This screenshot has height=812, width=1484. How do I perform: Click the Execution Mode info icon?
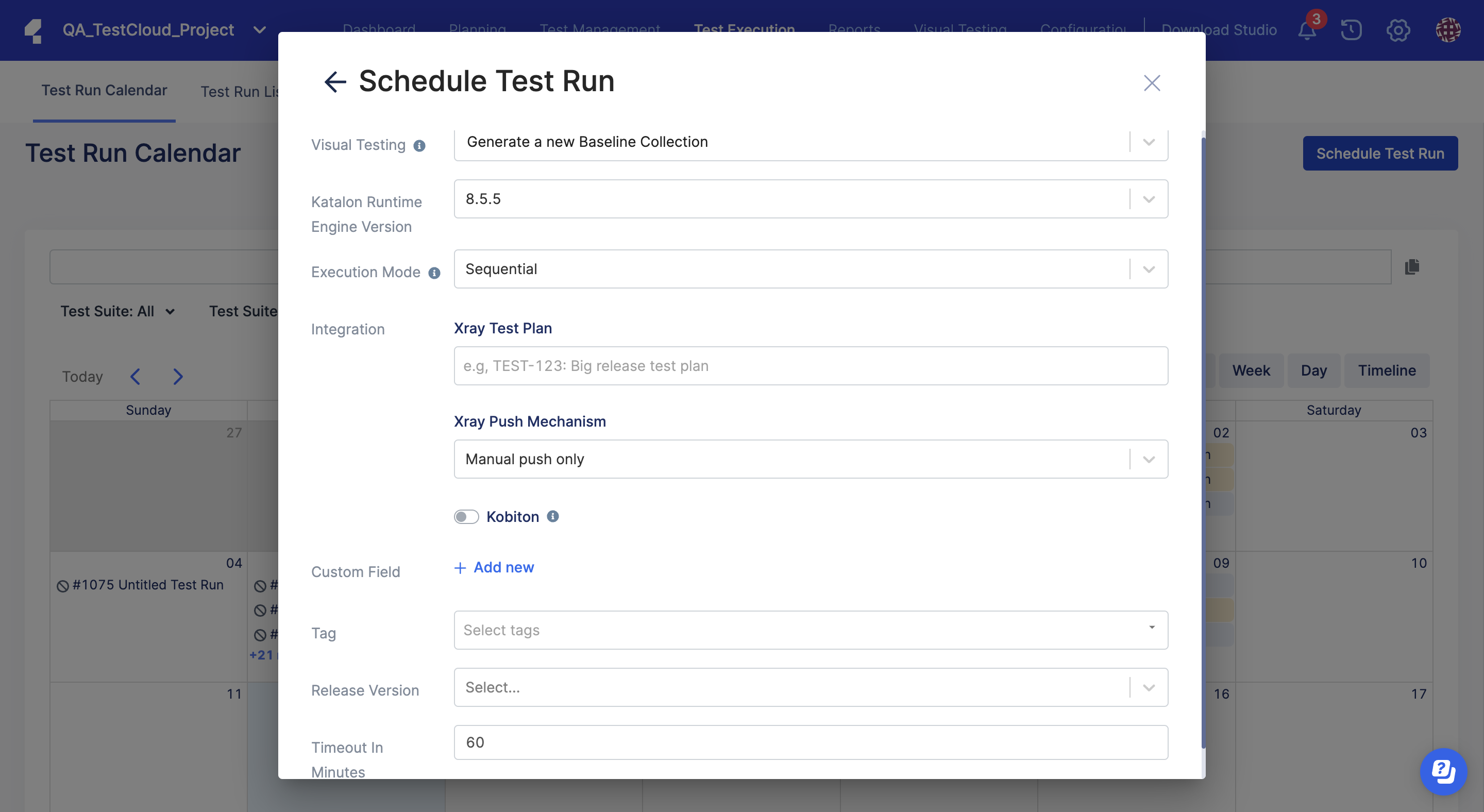click(x=434, y=273)
